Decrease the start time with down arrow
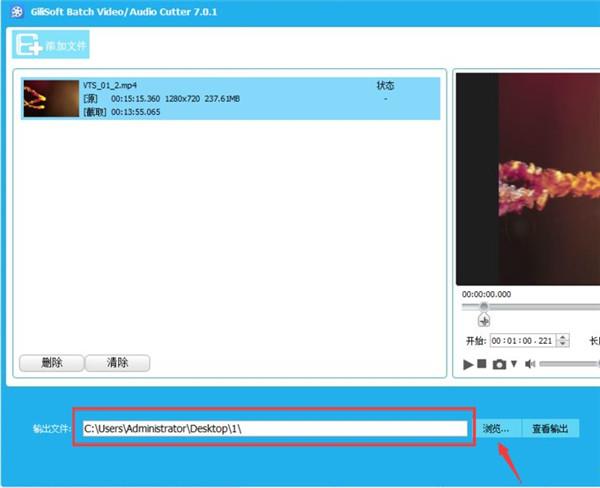The width and height of the screenshot is (600, 488). 562,344
